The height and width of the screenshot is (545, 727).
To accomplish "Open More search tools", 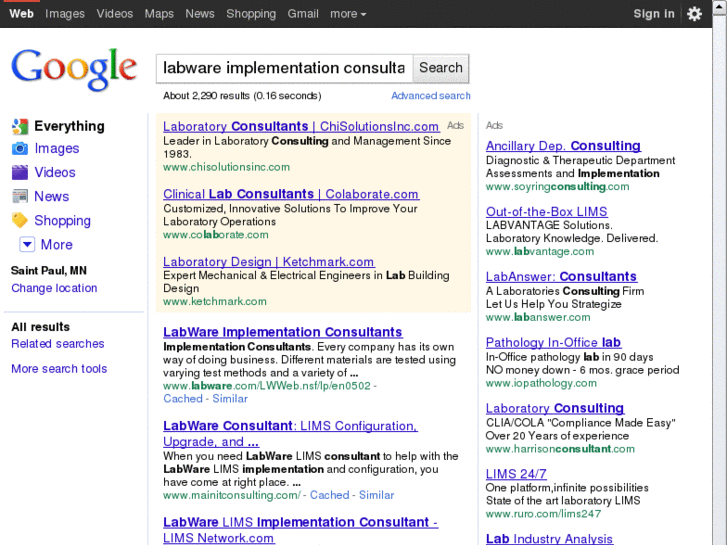I will pyautogui.click(x=59, y=369).
